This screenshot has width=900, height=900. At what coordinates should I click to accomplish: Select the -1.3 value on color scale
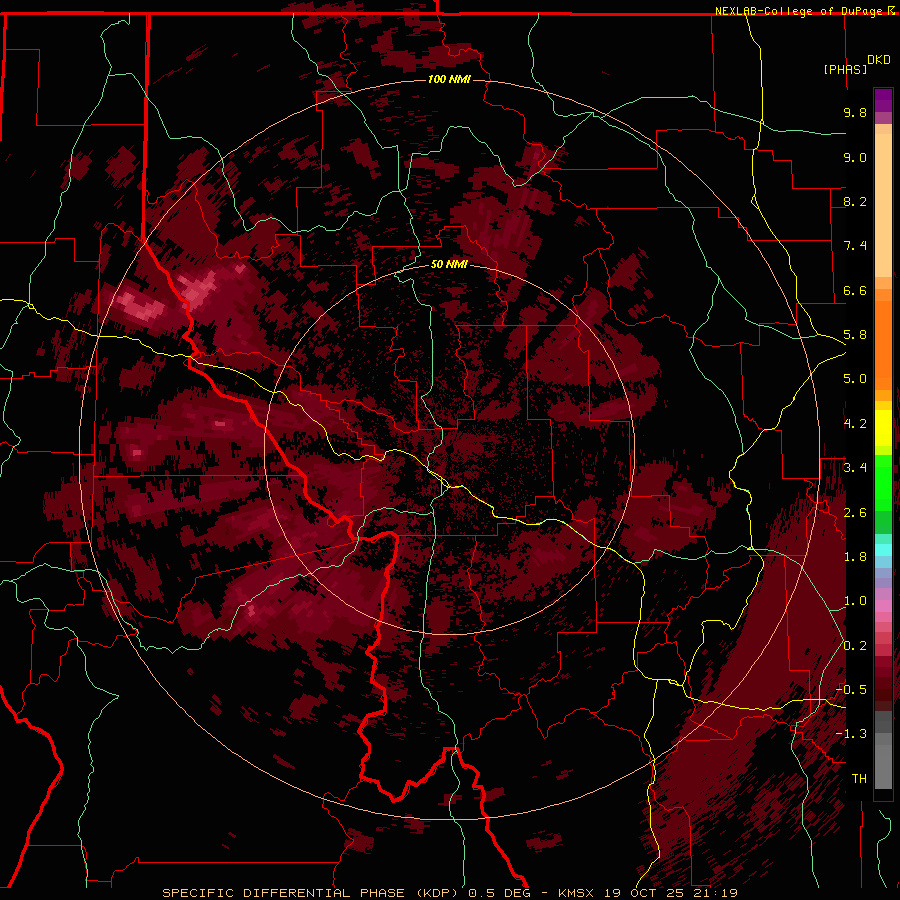852,734
